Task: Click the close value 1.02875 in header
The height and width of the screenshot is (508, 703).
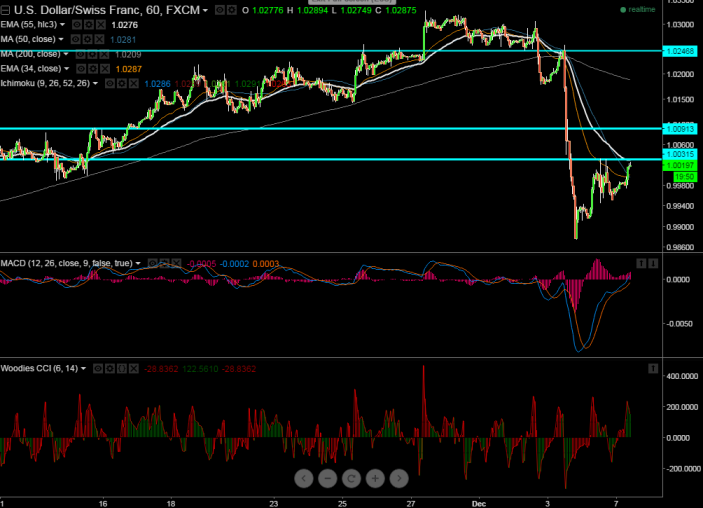Action: click(401, 10)
